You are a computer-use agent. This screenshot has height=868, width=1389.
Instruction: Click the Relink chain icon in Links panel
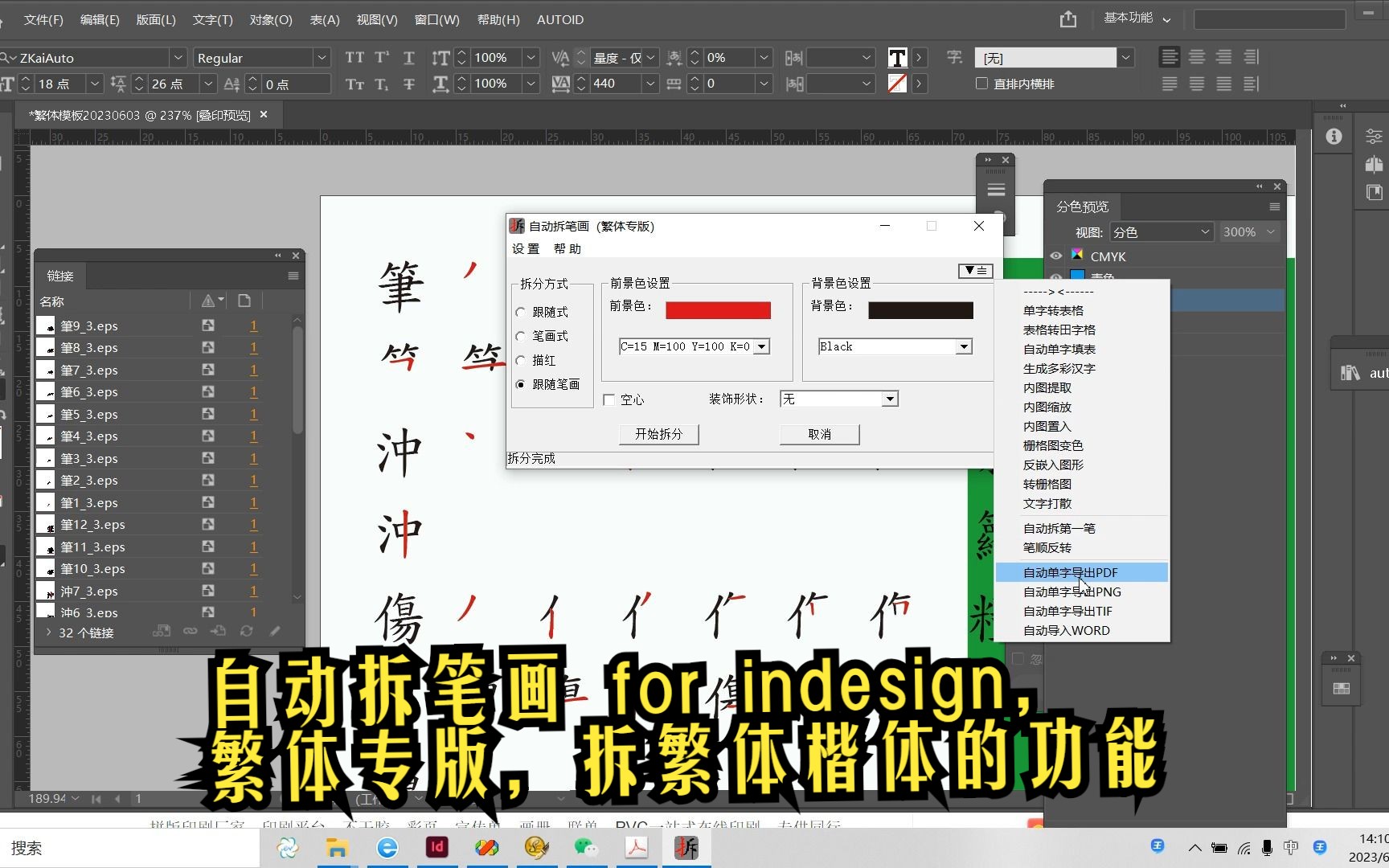(x=191, y=631)
